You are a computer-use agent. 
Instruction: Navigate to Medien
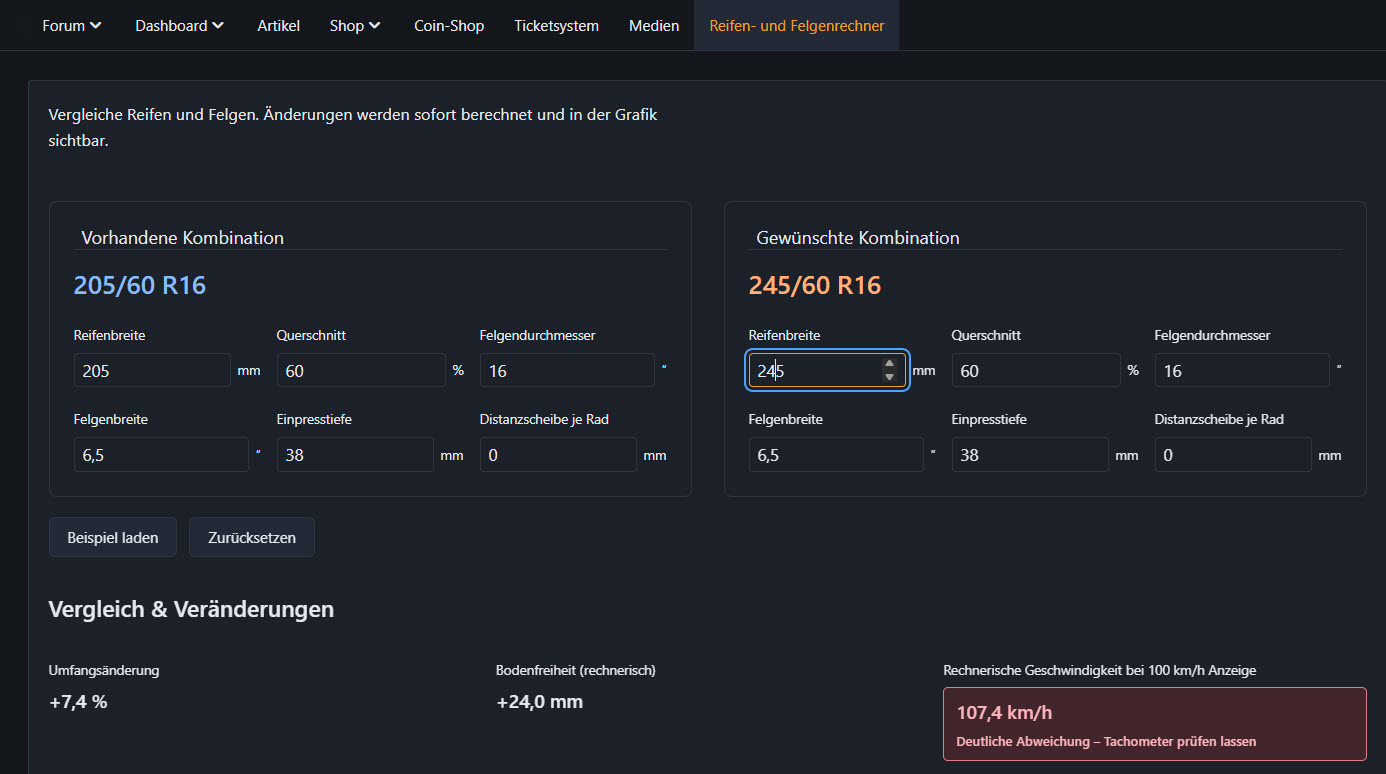click(x=654, y=26)
